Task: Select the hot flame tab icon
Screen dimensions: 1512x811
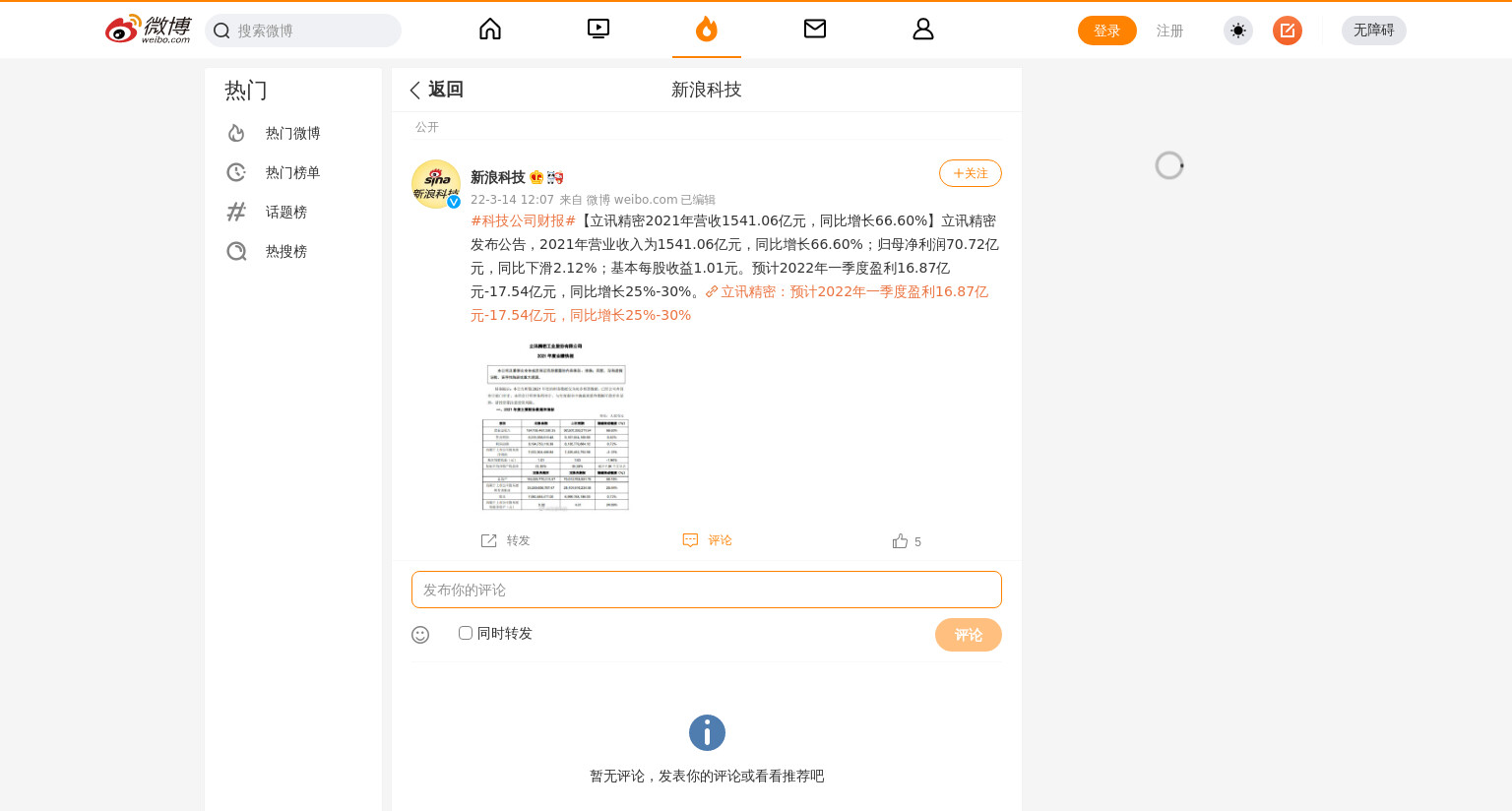Action: 707,29
